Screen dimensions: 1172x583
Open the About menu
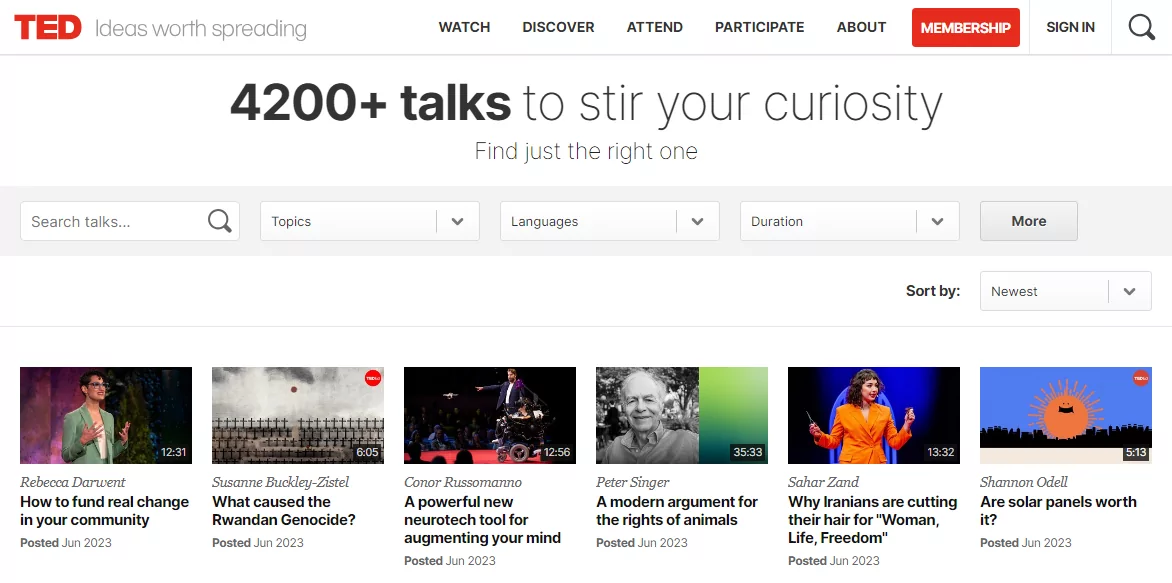(861, 28)
